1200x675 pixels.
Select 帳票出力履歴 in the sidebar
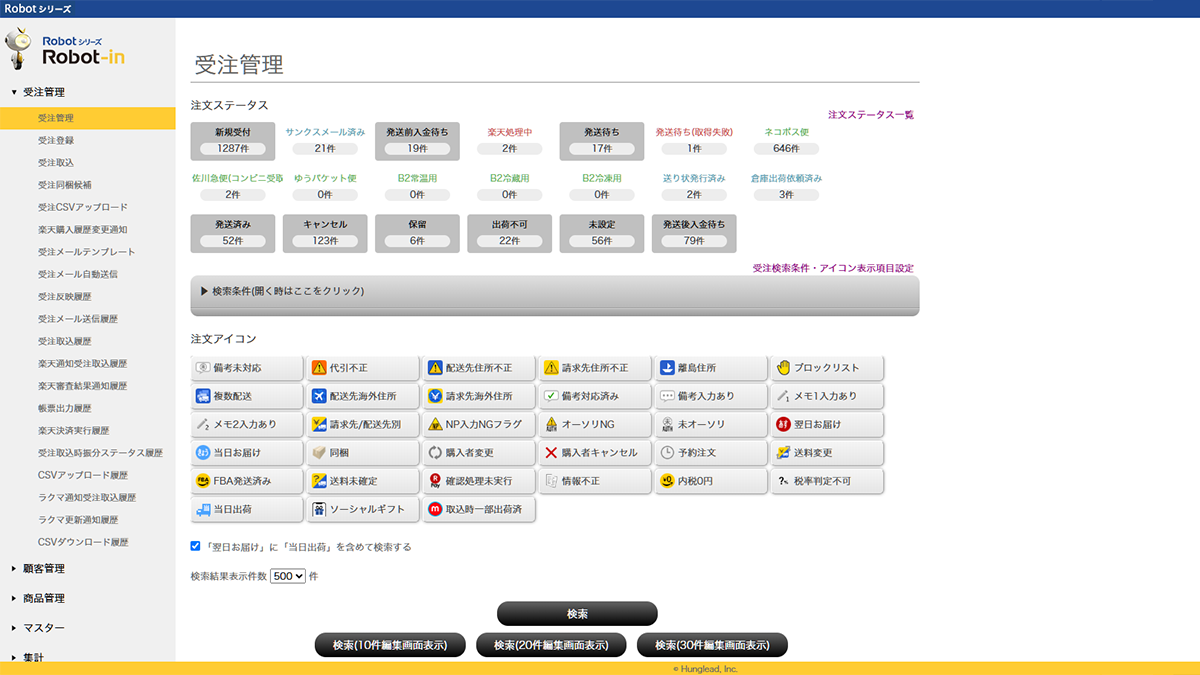click(x=65, y=408)
